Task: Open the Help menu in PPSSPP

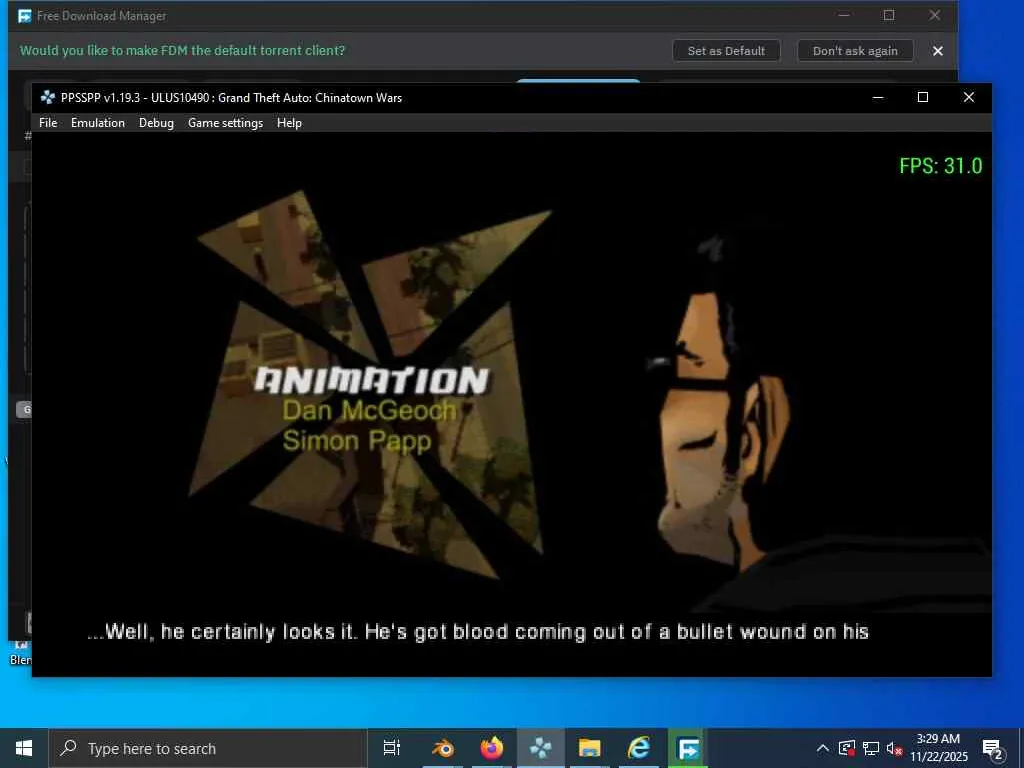Action: tap(289, 123)
